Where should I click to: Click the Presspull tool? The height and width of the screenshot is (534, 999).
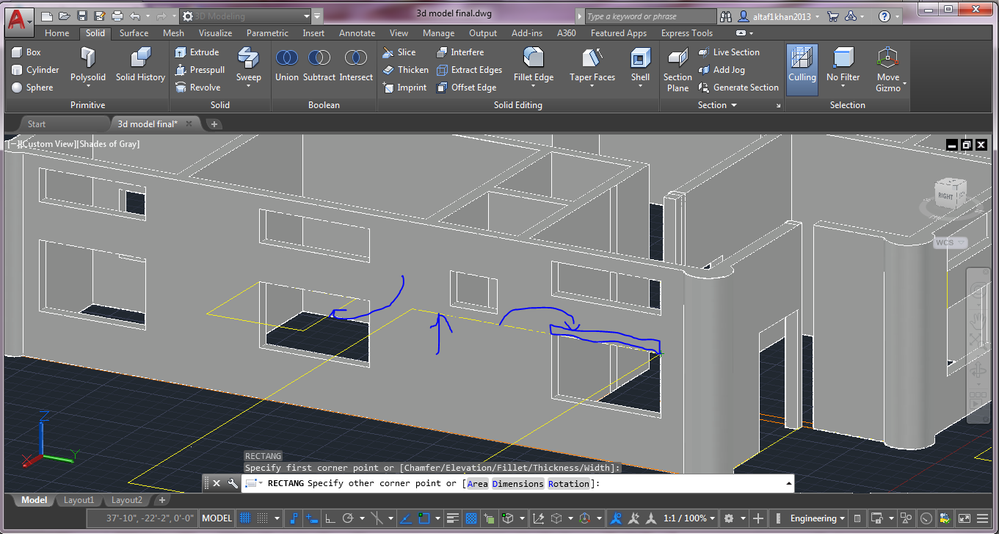click(x=199, y=70)
